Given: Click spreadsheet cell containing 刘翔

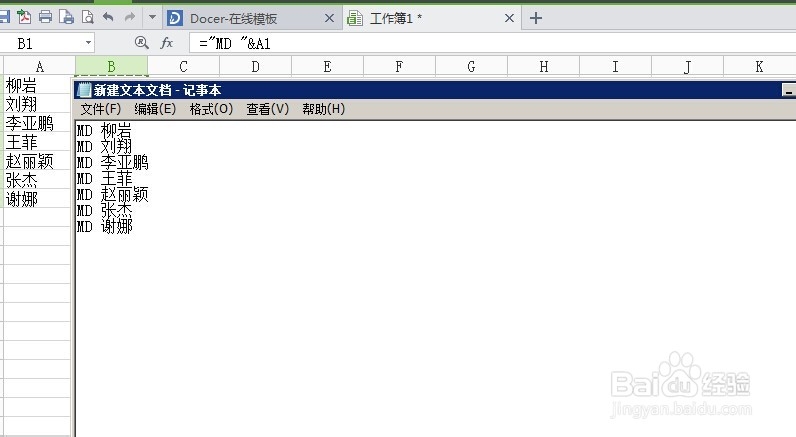Looking at the screenshot, I should click(38, 104).
